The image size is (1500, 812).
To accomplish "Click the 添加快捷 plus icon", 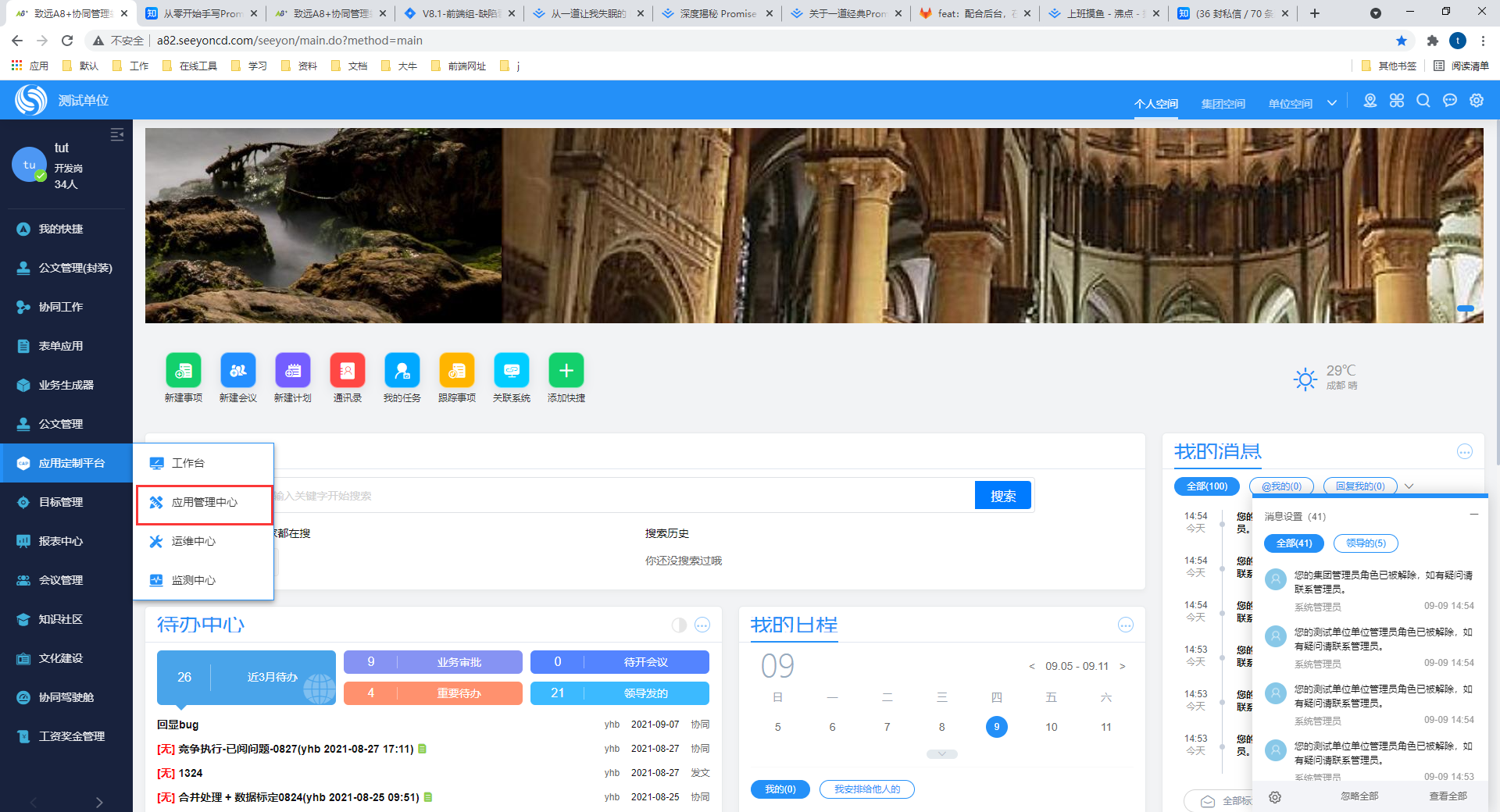I will (566, 370).
